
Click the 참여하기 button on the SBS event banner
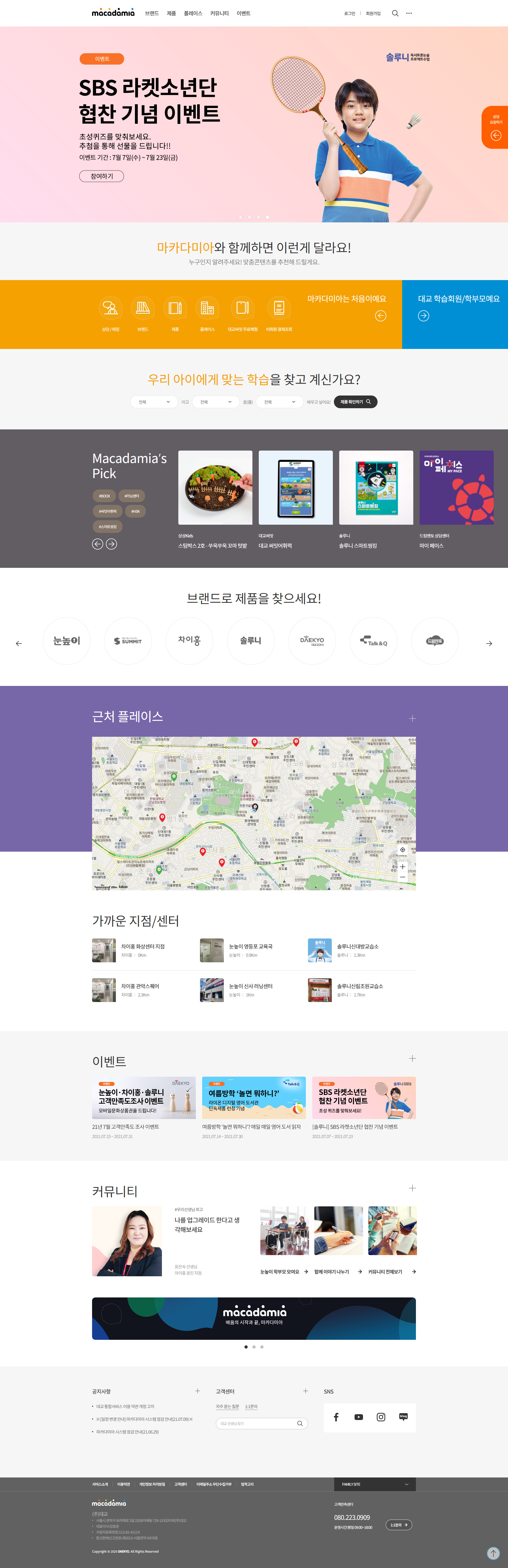(x=102, y=176)
